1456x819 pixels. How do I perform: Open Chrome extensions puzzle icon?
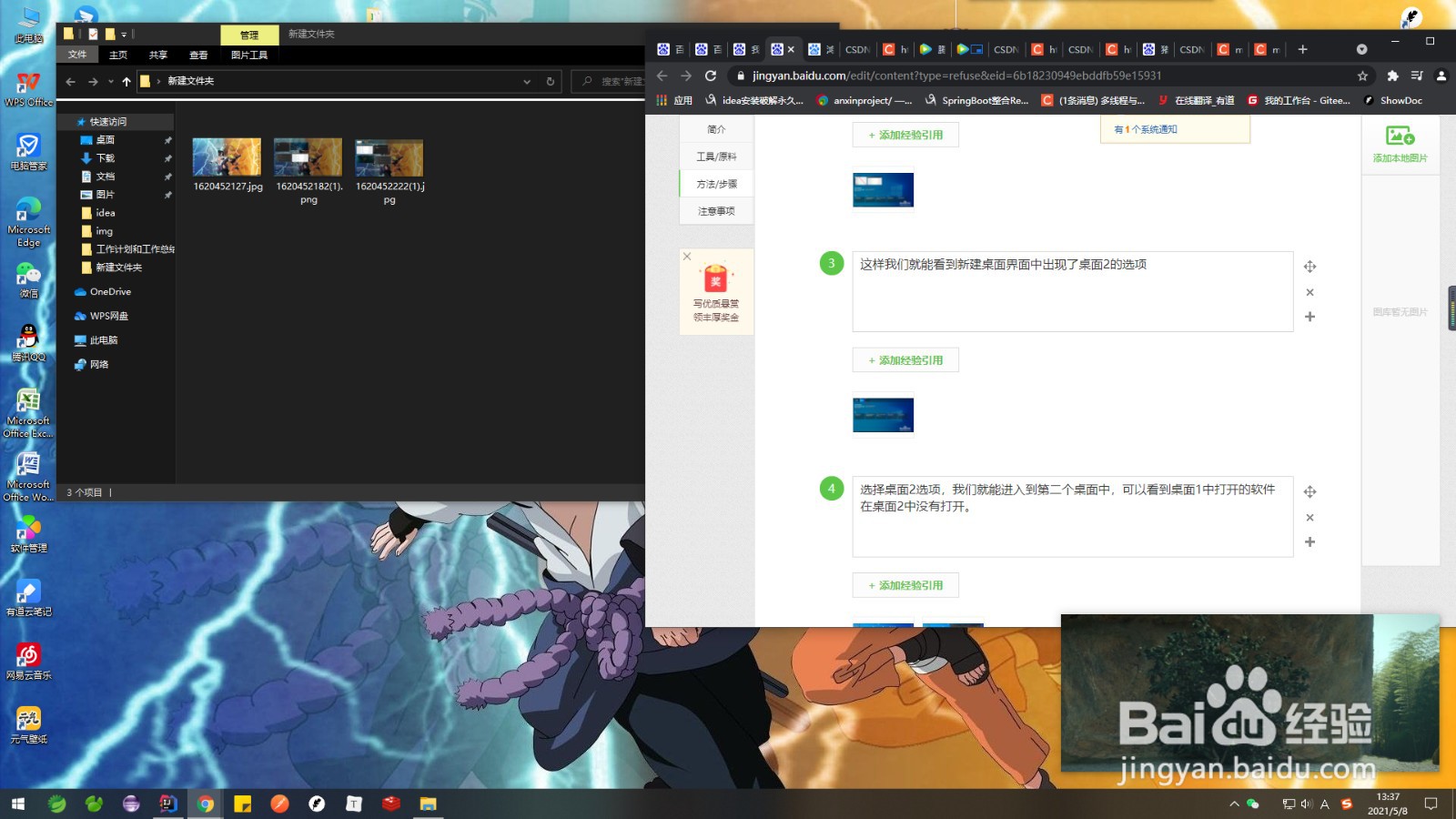(x=1392, y=76)
